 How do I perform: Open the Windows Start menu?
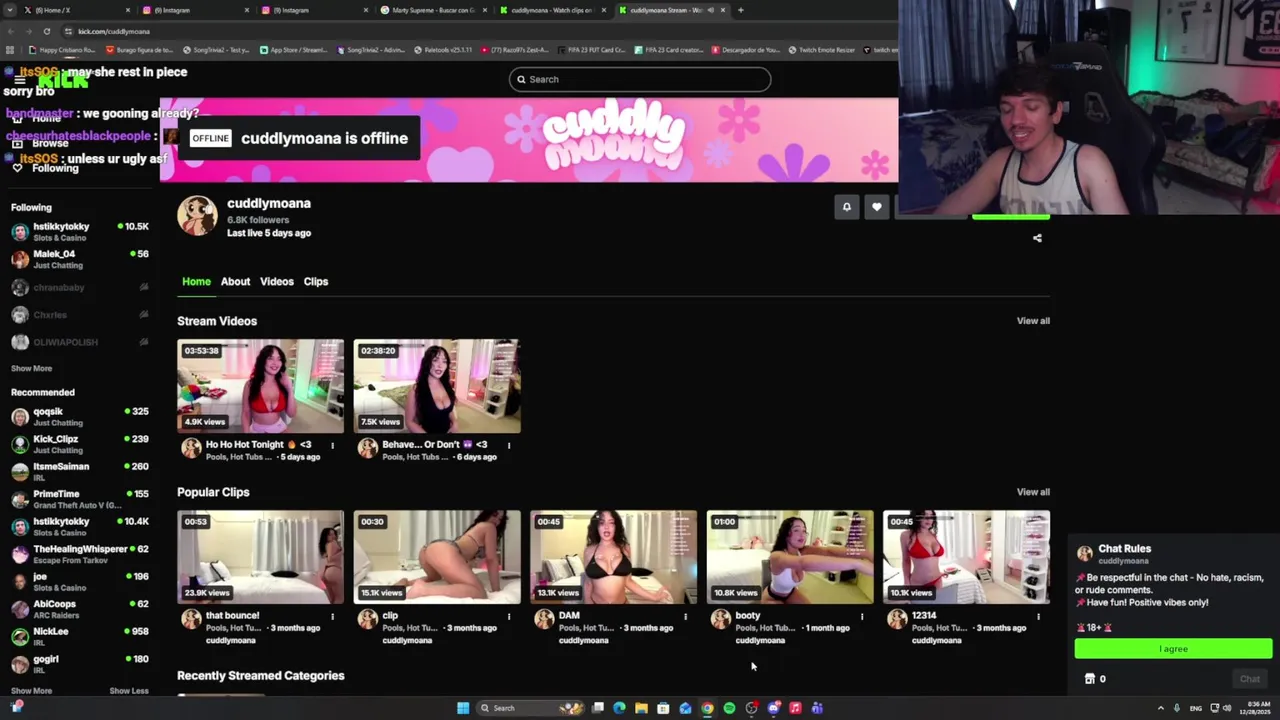463,708
